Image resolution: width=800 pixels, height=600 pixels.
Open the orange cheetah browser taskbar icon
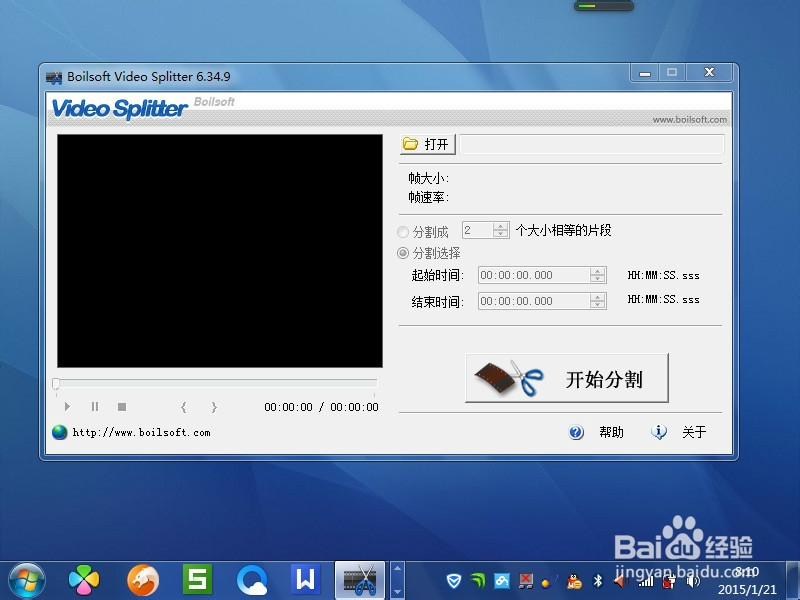(x=143, y=581)
